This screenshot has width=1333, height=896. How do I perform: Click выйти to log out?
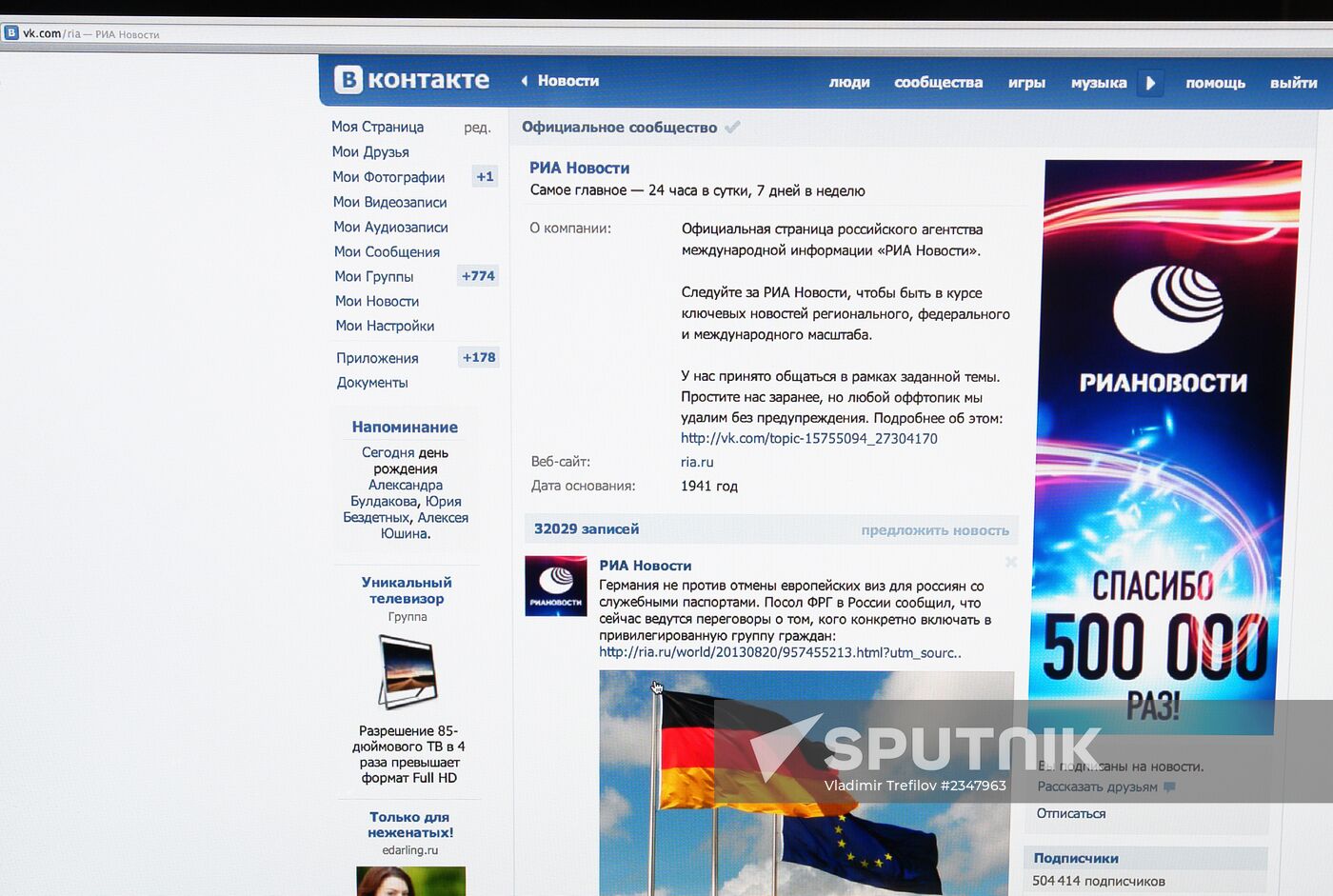(1293, 83)
